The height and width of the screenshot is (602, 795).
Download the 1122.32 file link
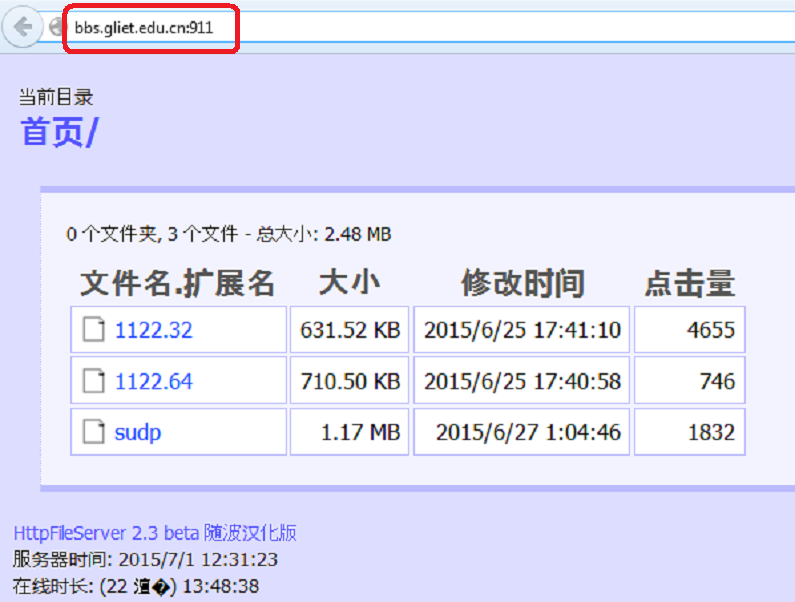tap(154, 330)
